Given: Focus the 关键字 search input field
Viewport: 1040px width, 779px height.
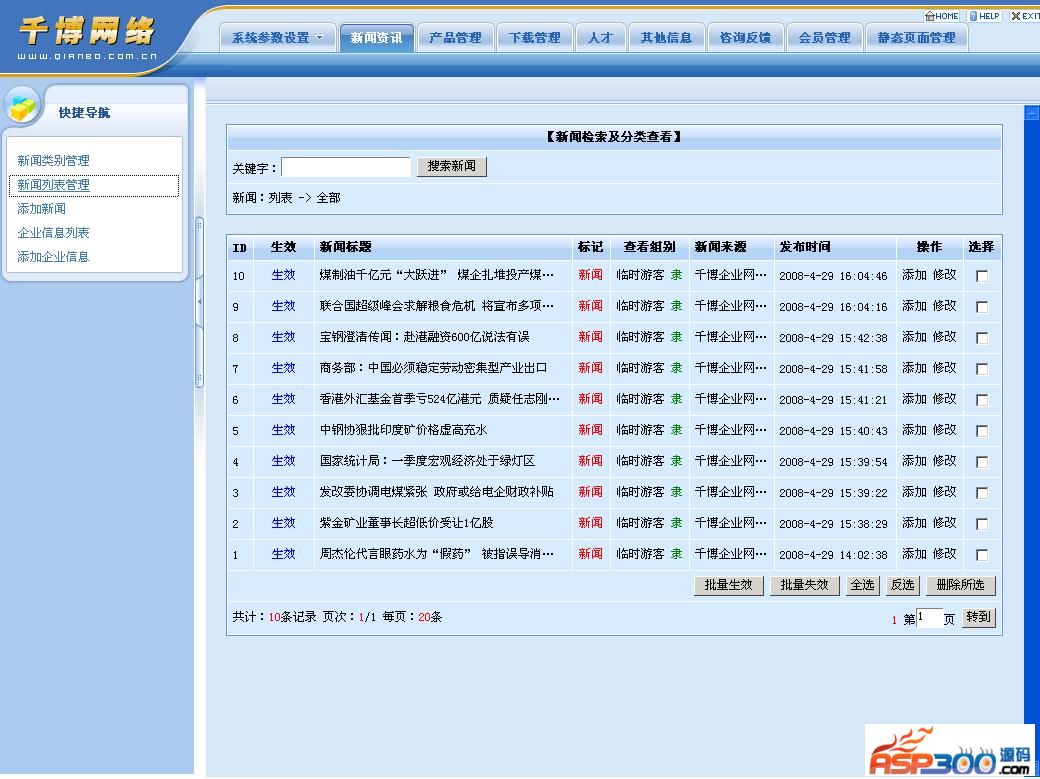Looking at the screenshot, I should click(346, 167).
